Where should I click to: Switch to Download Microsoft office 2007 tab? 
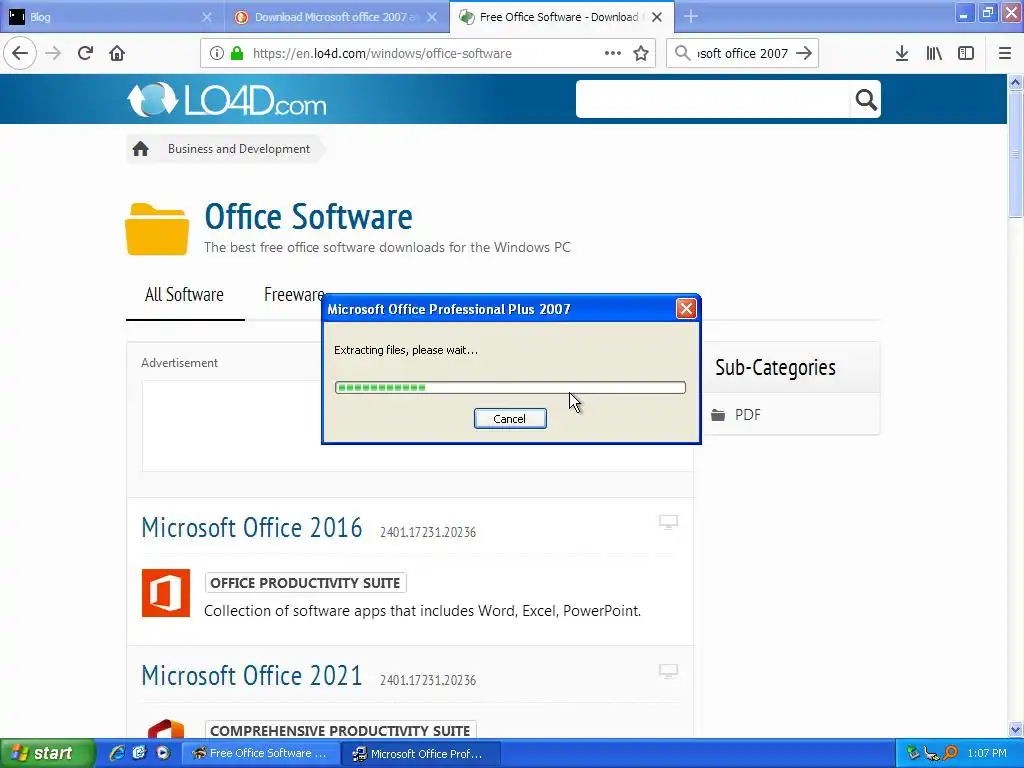334,17
